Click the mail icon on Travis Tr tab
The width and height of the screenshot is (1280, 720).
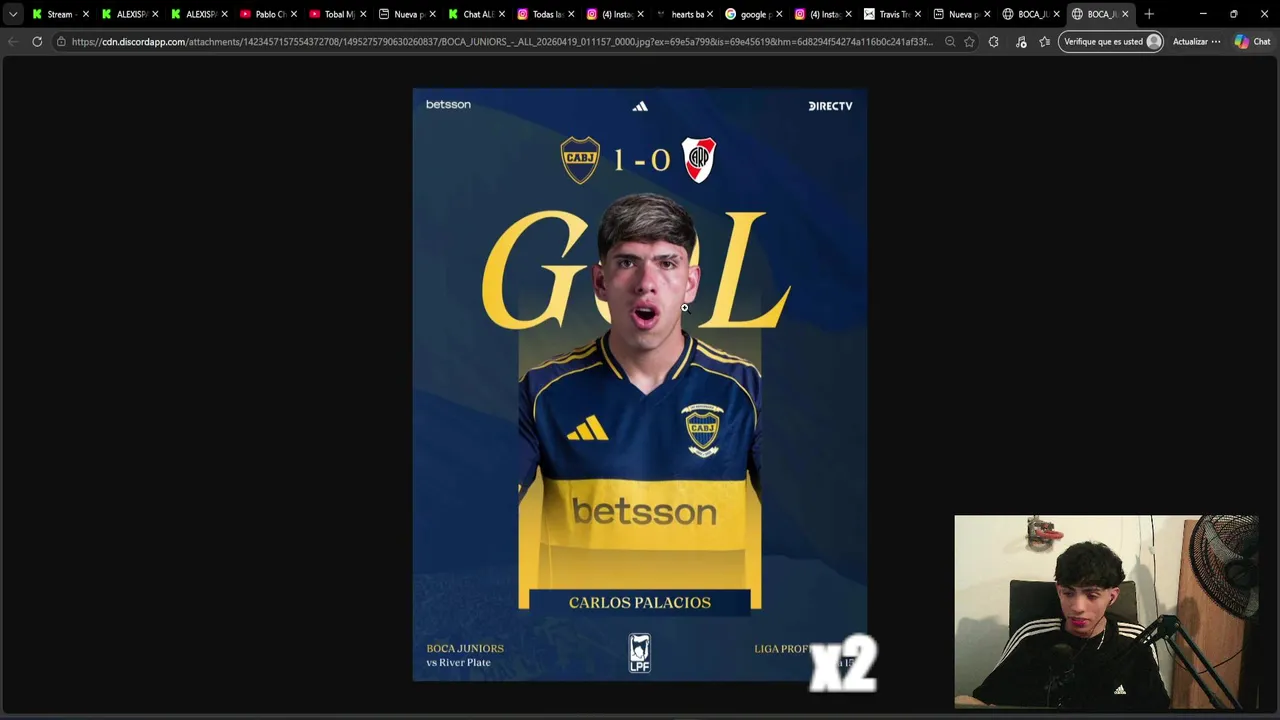click(869, 14)
